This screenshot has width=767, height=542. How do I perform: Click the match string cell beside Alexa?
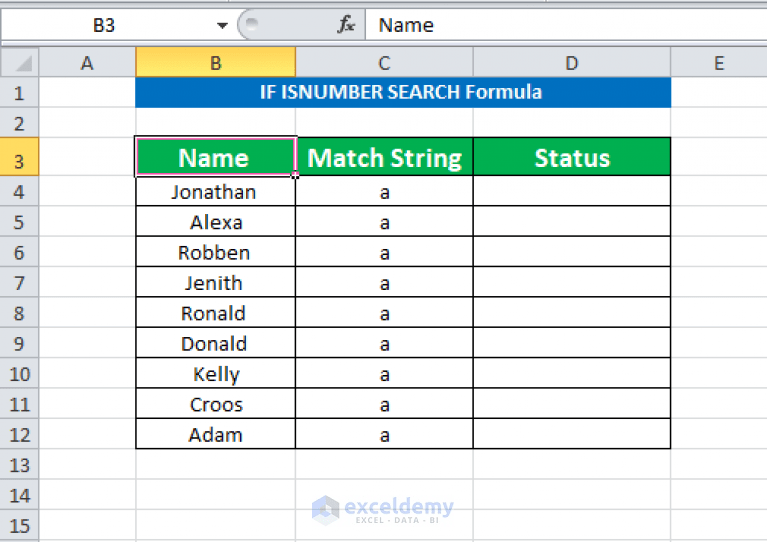384,222
